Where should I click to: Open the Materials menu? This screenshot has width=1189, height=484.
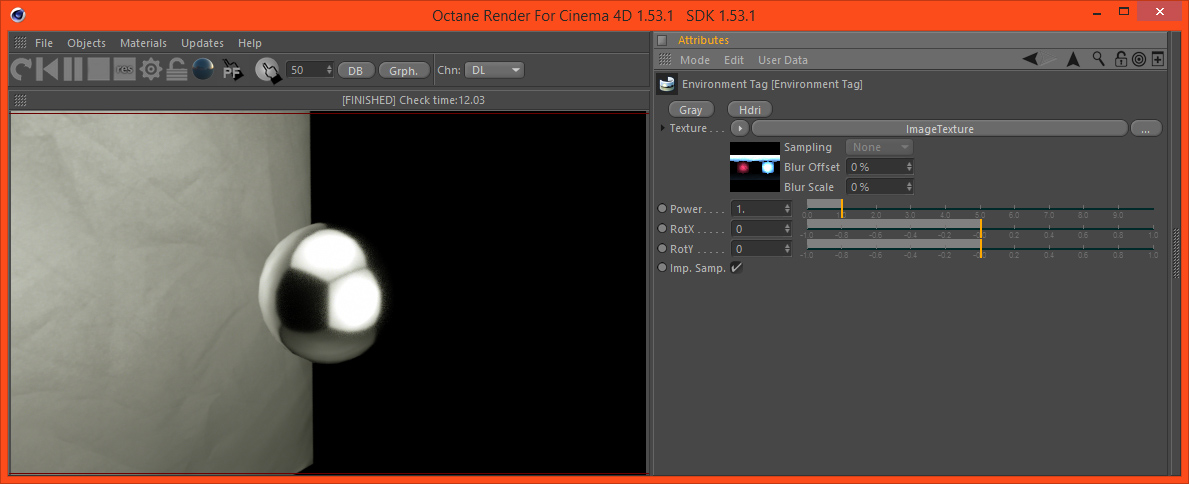(x=143, y=43)
